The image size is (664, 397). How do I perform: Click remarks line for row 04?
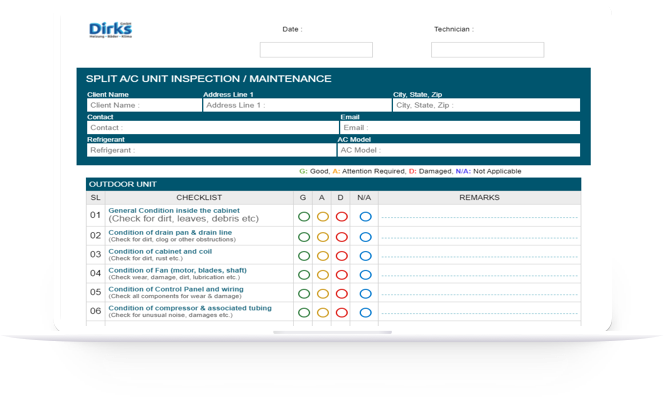tap(479, 275)
